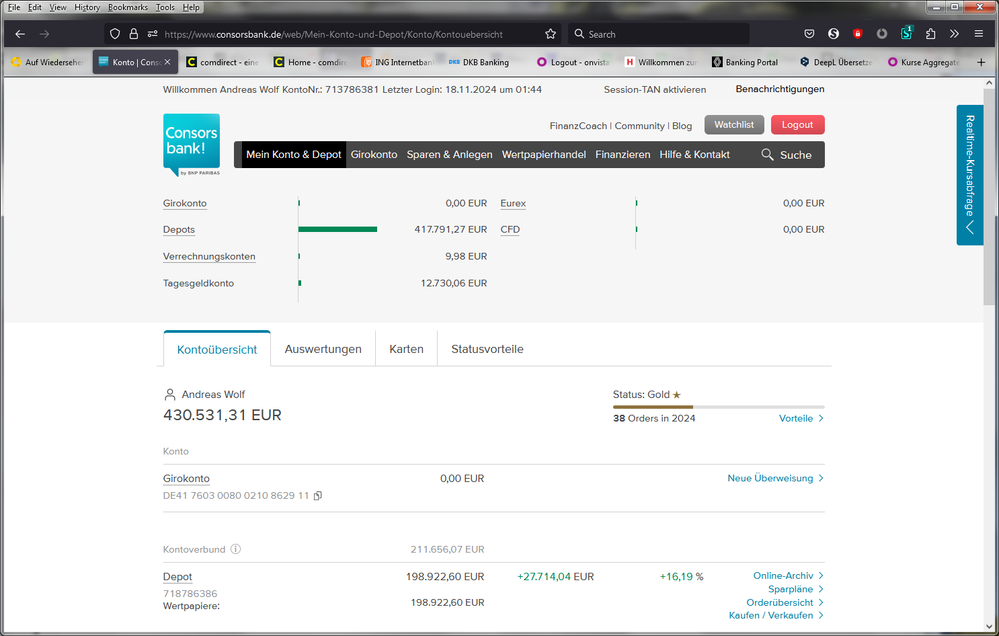999x636 pixels.
Task: Open the Hilfe & Kontakt navigation item
Action: 694,154
